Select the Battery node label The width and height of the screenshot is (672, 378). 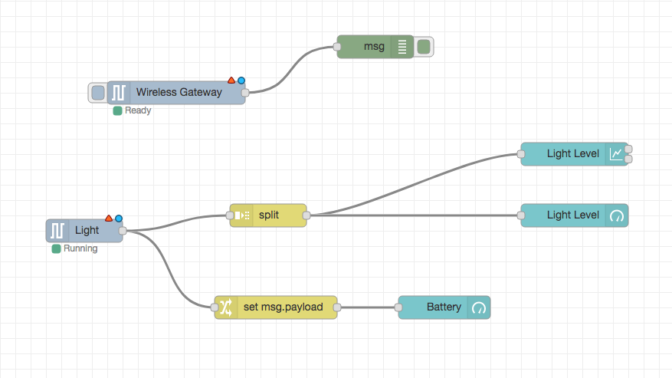point(444,307)
